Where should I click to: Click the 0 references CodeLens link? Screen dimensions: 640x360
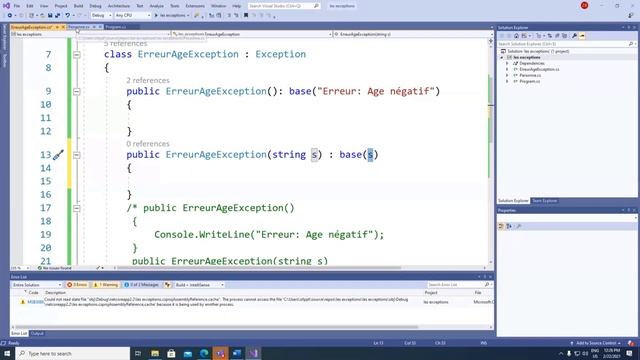[148, 144]
